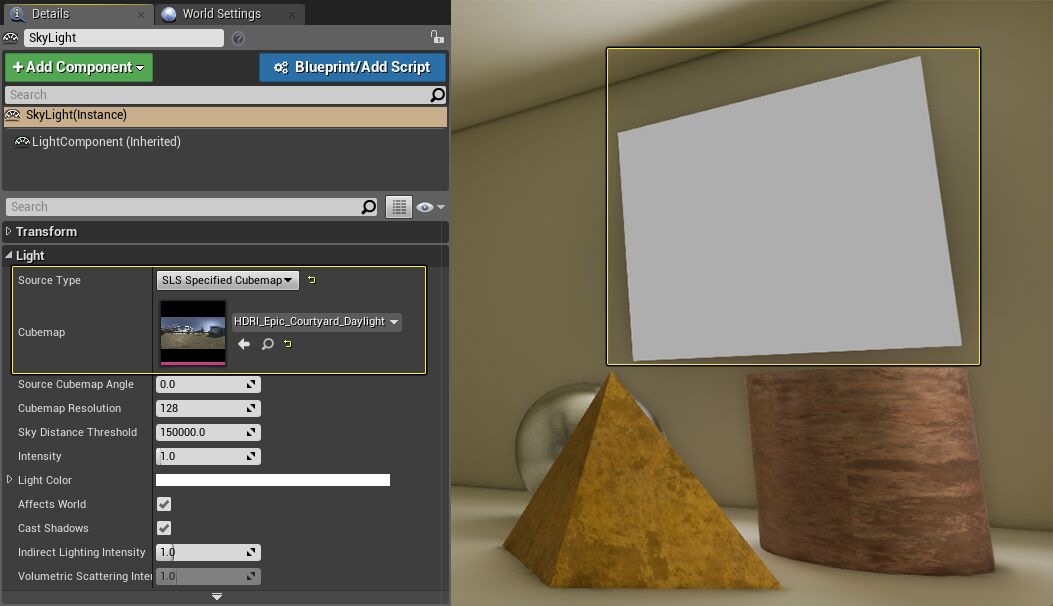The height and width of the screenshot is (606, 1053).
Task: Click the cubemap preview thumbnail
Action: point(192,331)
